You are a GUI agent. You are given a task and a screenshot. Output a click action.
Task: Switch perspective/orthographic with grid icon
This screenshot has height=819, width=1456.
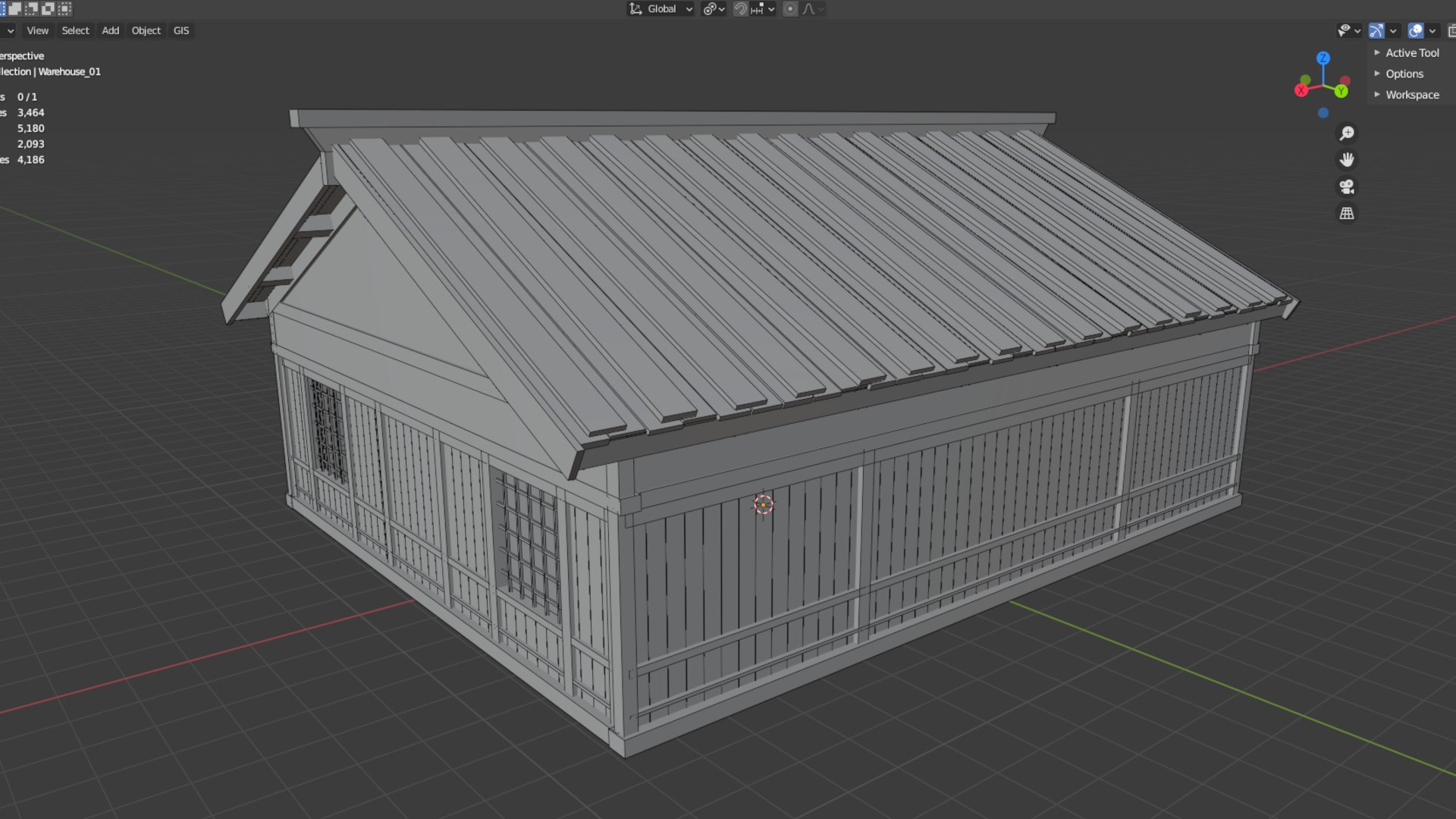tap(1347, 213)
